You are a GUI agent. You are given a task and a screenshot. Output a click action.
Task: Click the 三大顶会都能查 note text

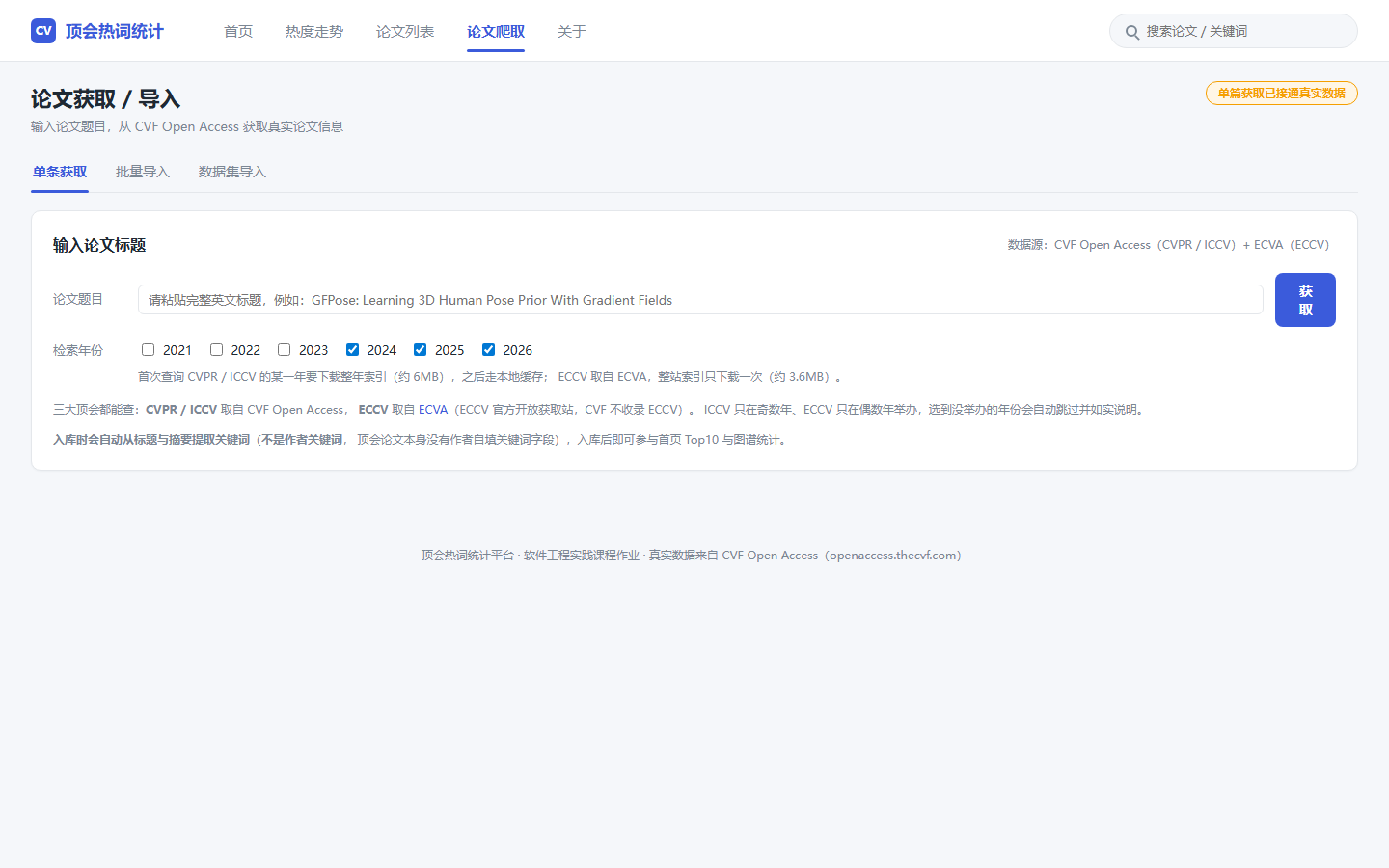tap(599, 410)
